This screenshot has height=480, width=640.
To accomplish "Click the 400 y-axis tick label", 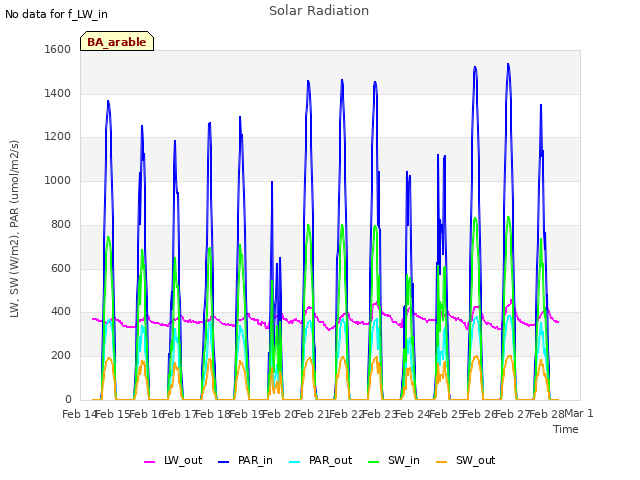I will tap(61, 311).
